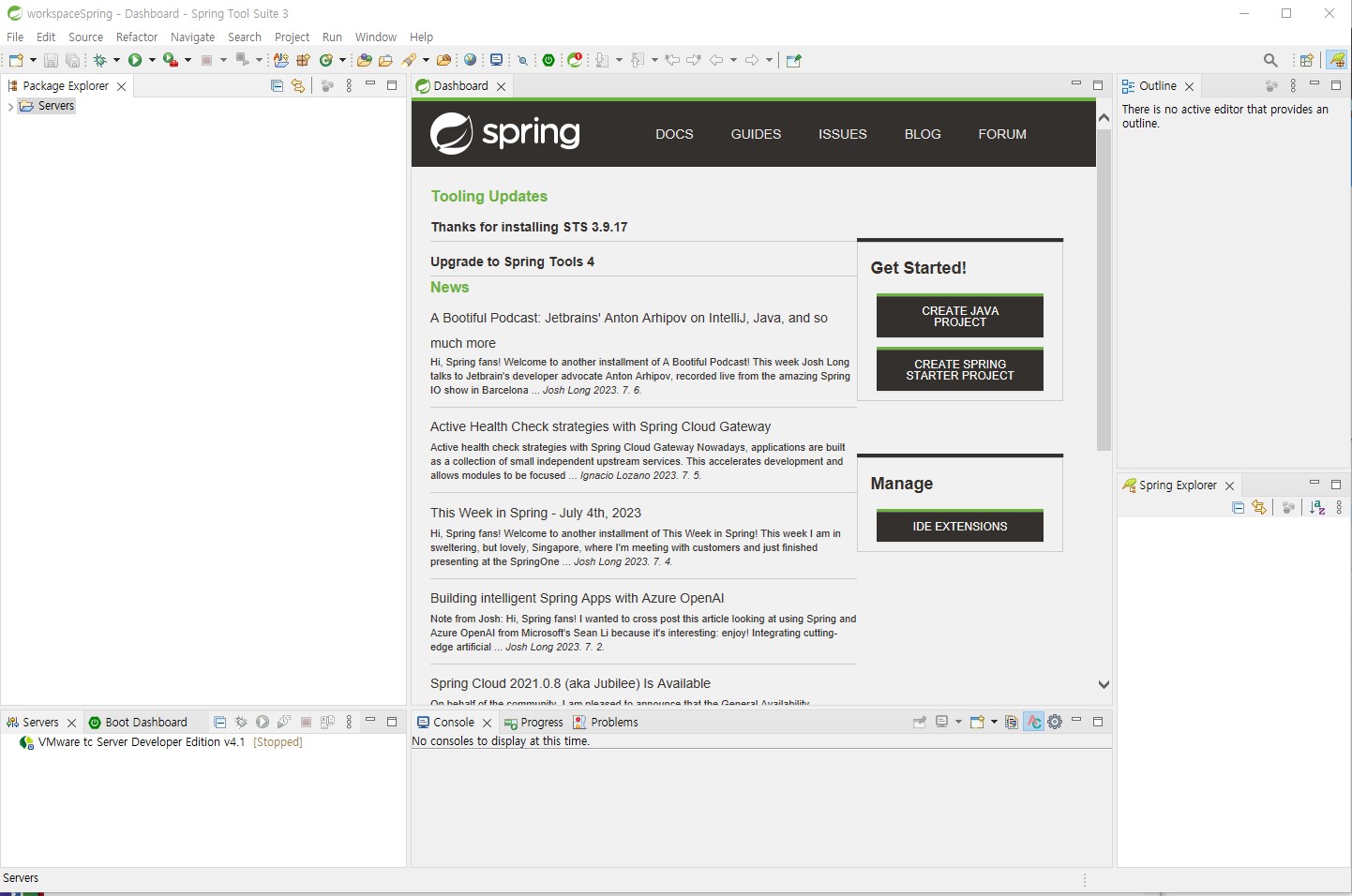Switch to the Boot Dashboard tab
1352x896 pixels.
click(x=138, y=722)
